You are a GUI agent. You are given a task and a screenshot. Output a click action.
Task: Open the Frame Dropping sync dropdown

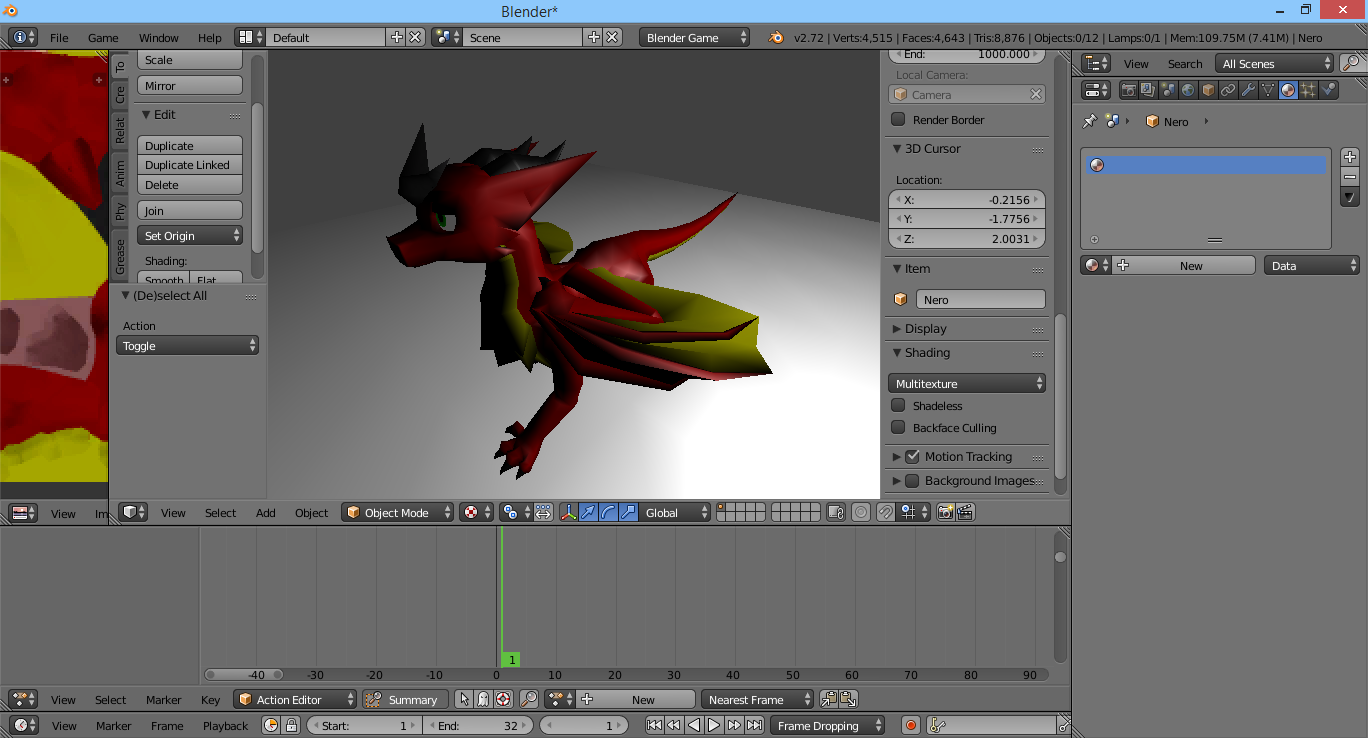[x=828, y=725]
